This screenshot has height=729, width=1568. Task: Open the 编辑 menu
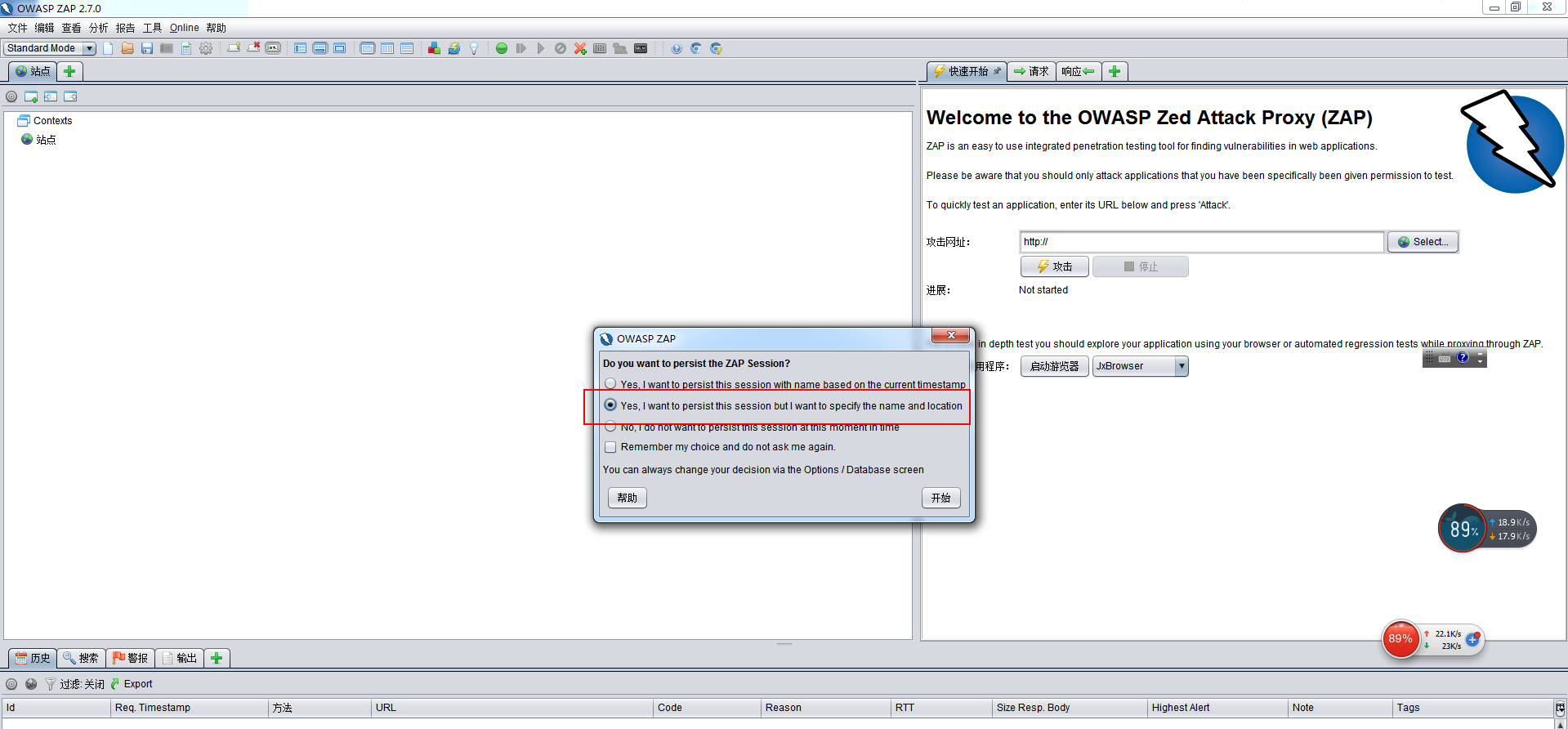click(44, 28)
